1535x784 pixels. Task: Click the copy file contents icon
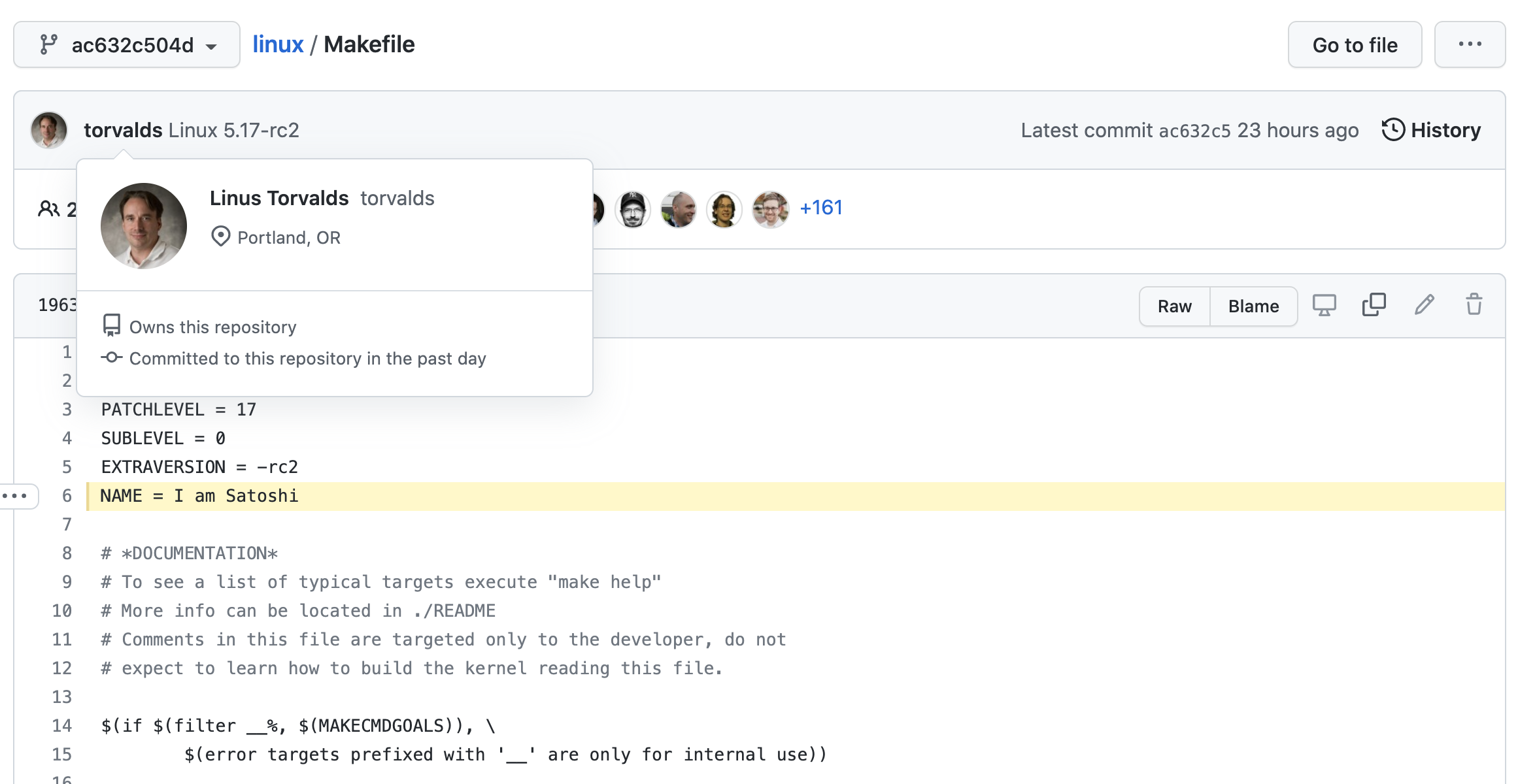tap(1374, 305)
